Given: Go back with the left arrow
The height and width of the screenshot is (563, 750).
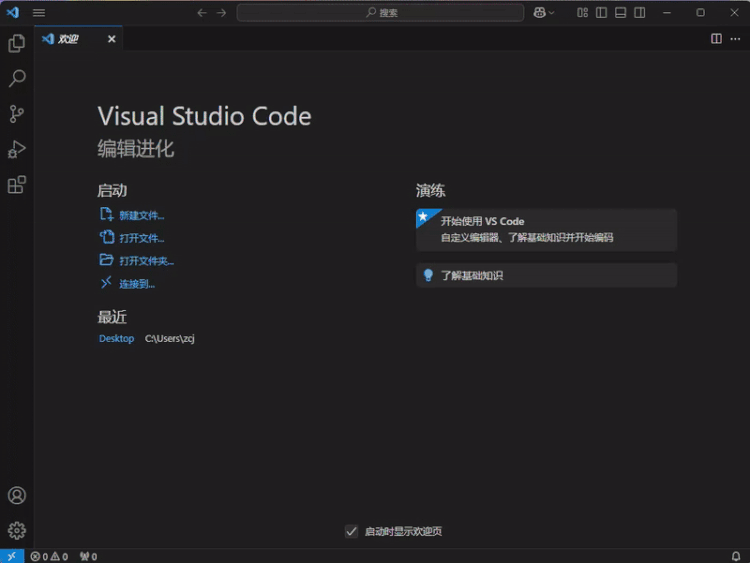Looking at the screenshot, I should point(202,13).
